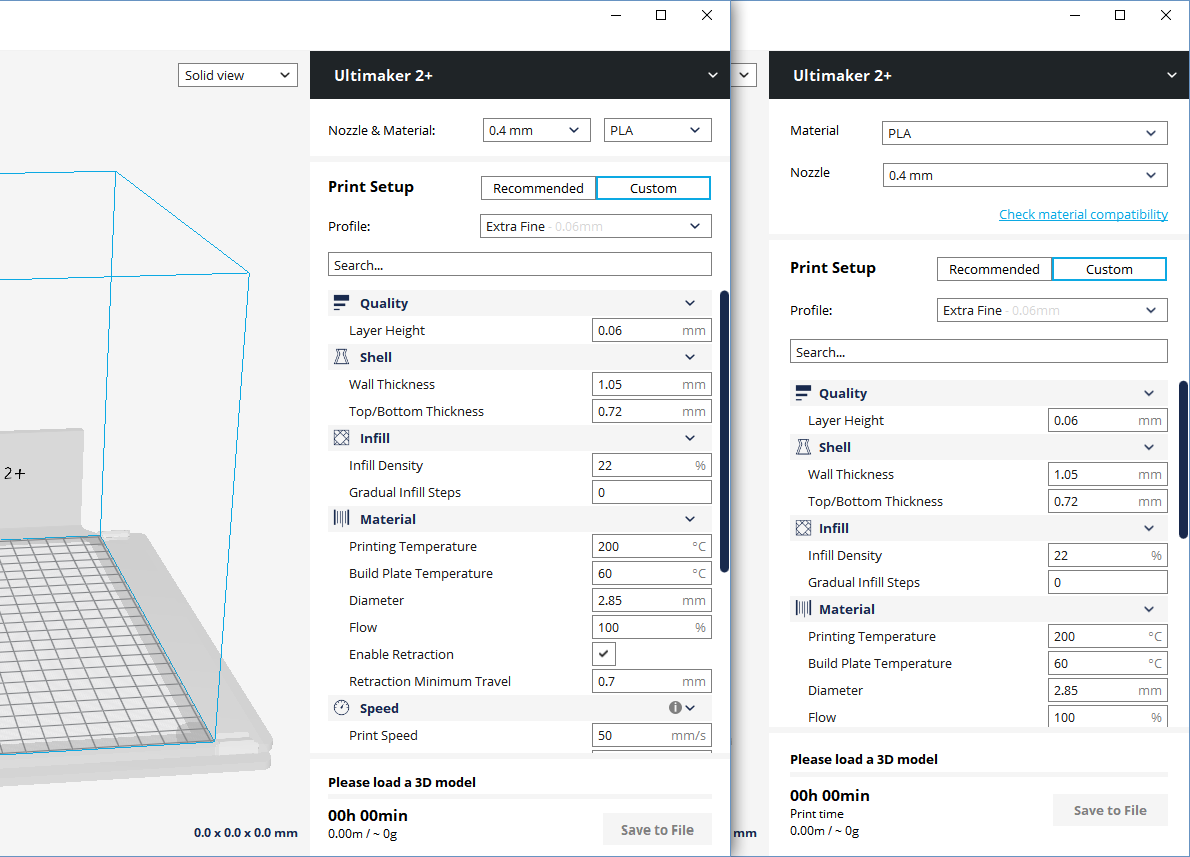This screenshot has width=1190, height=857.
Task: Collapse Shell section chevron in left window
Action: (x=690, y=357)
